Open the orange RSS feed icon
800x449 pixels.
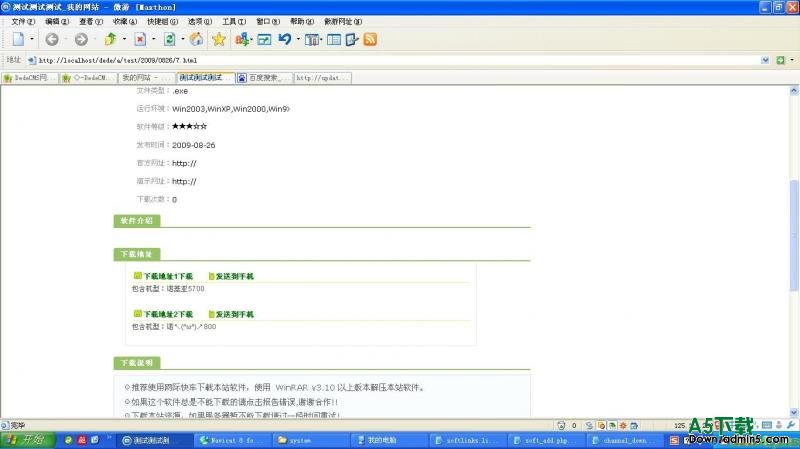(370, 39)
